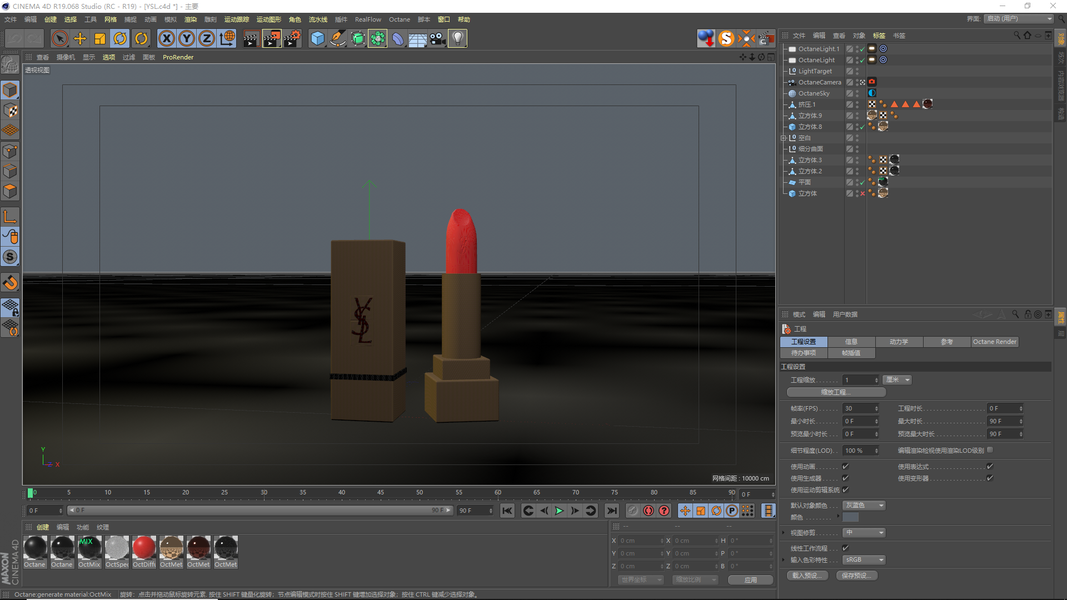The height and width of the screenshot is (600, 1067).
Task: Open the layout dropdown at top right
Action: click(x=1018, y=19)
